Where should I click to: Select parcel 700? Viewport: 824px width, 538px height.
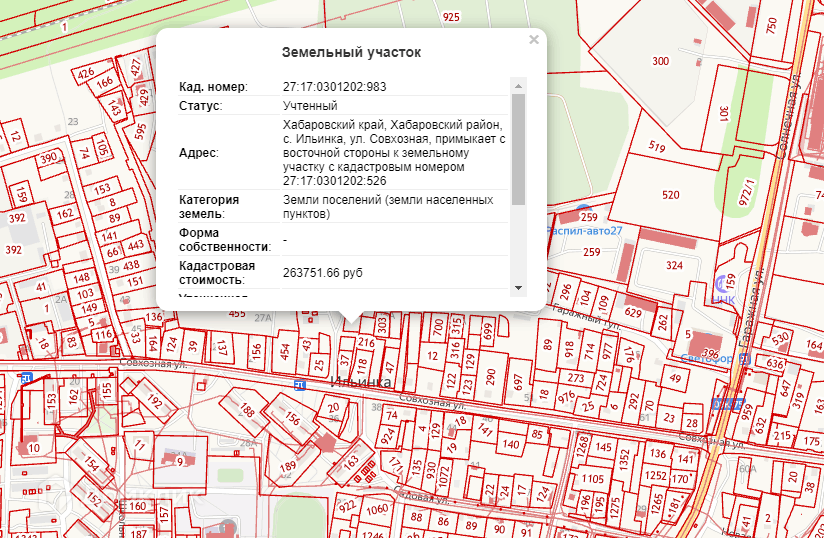pos(438,328)
